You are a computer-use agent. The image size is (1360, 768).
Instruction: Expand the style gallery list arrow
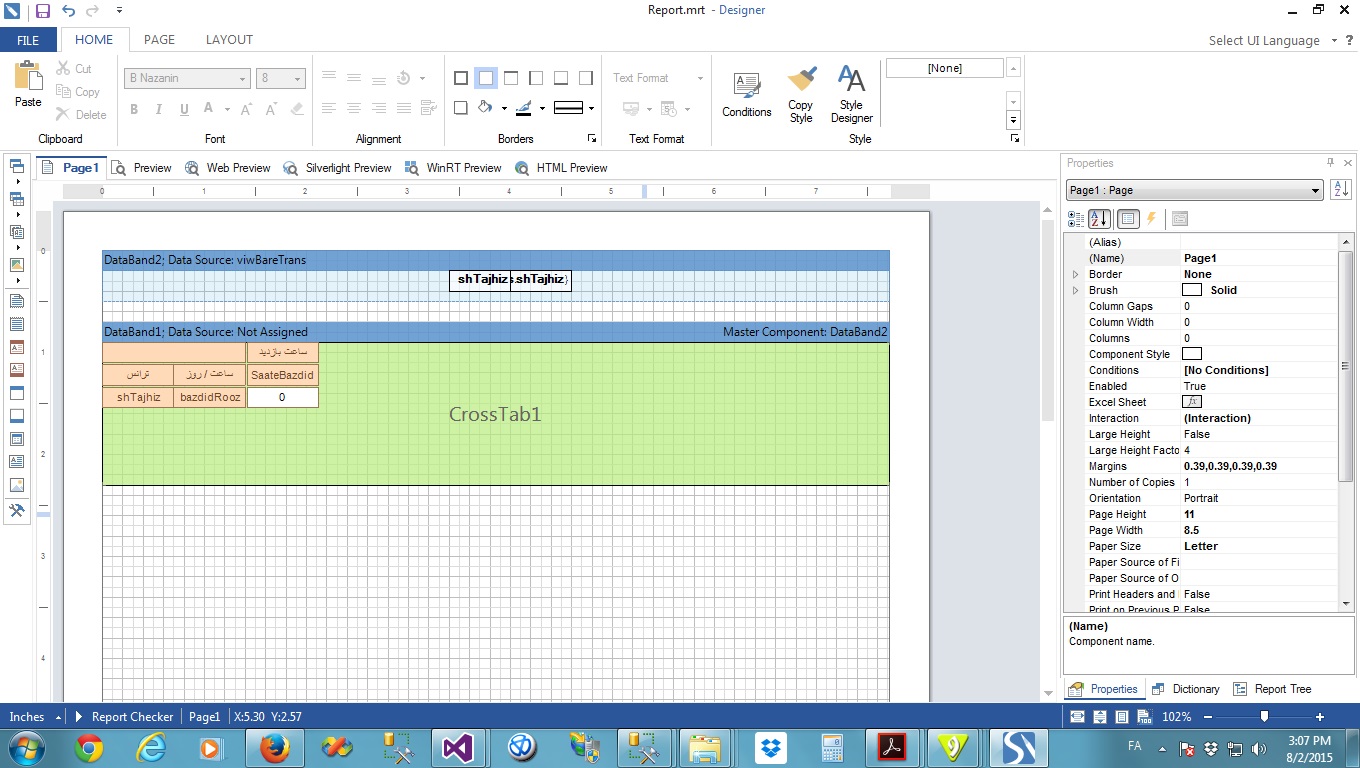1013,121
